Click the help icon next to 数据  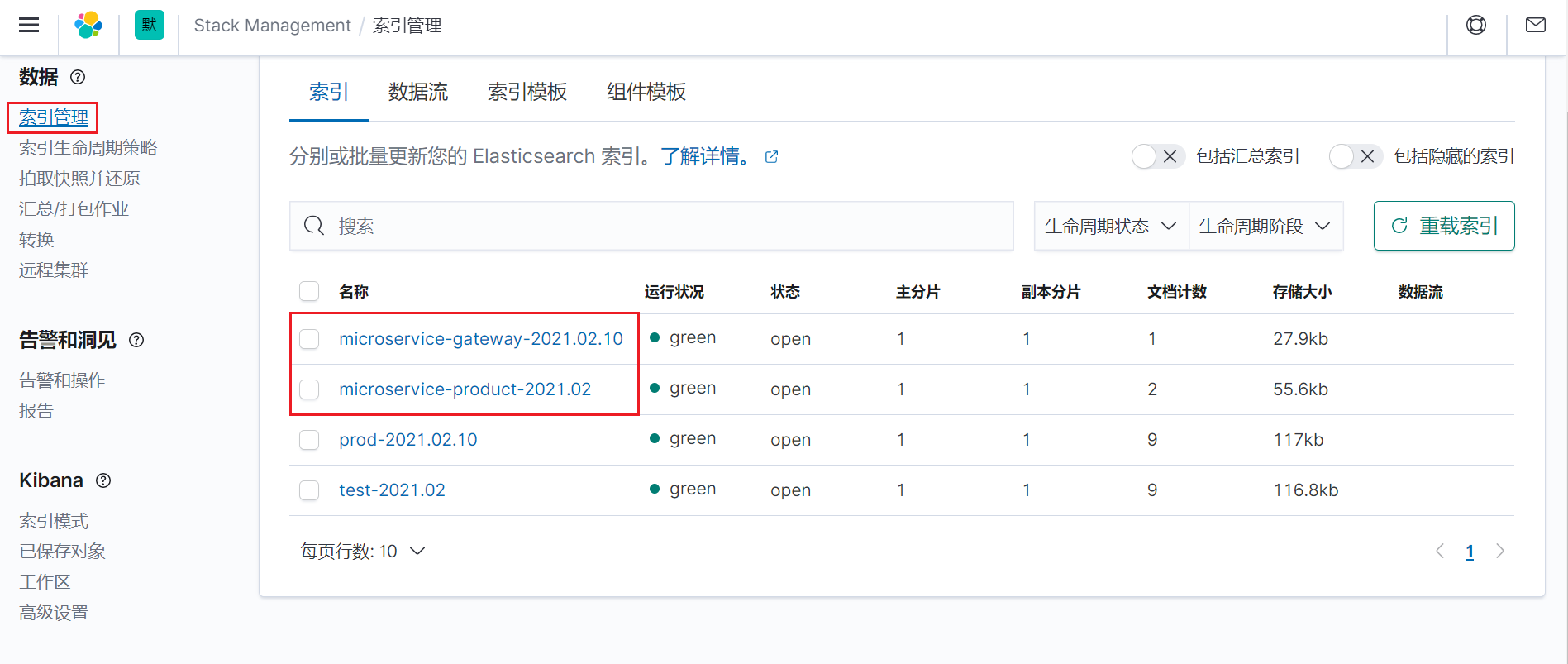click(x=78, y=77)
